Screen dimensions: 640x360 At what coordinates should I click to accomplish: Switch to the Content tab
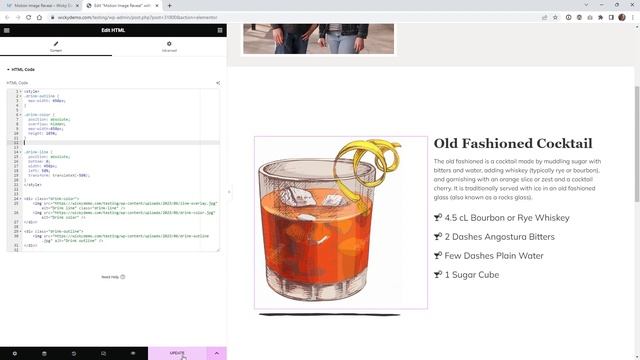(x=56, y=47)
